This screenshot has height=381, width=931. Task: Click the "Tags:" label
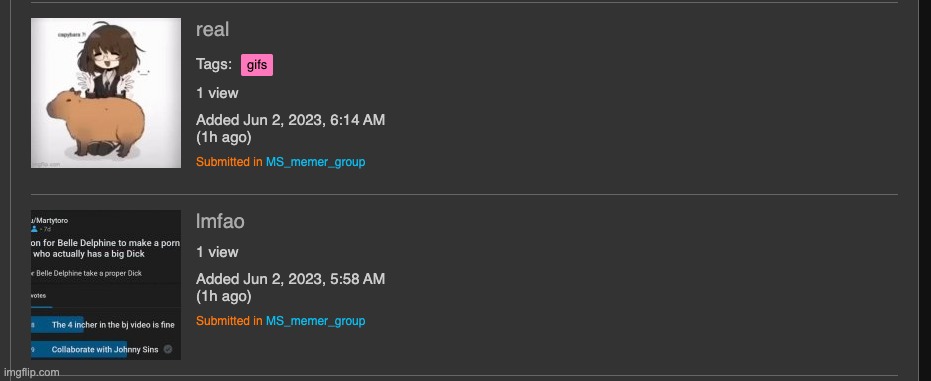214,64
